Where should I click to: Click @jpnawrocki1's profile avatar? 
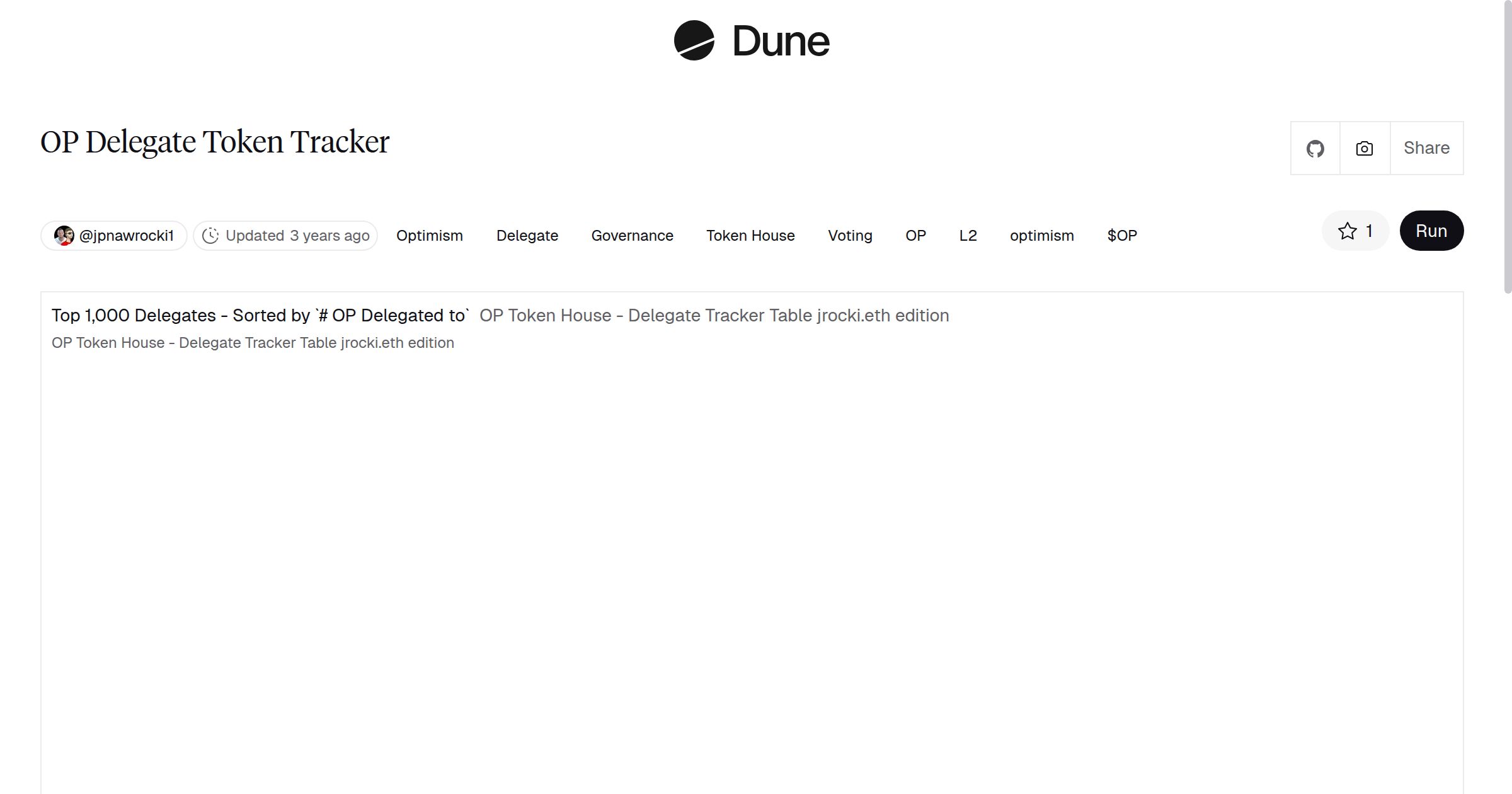coord(63,235)
